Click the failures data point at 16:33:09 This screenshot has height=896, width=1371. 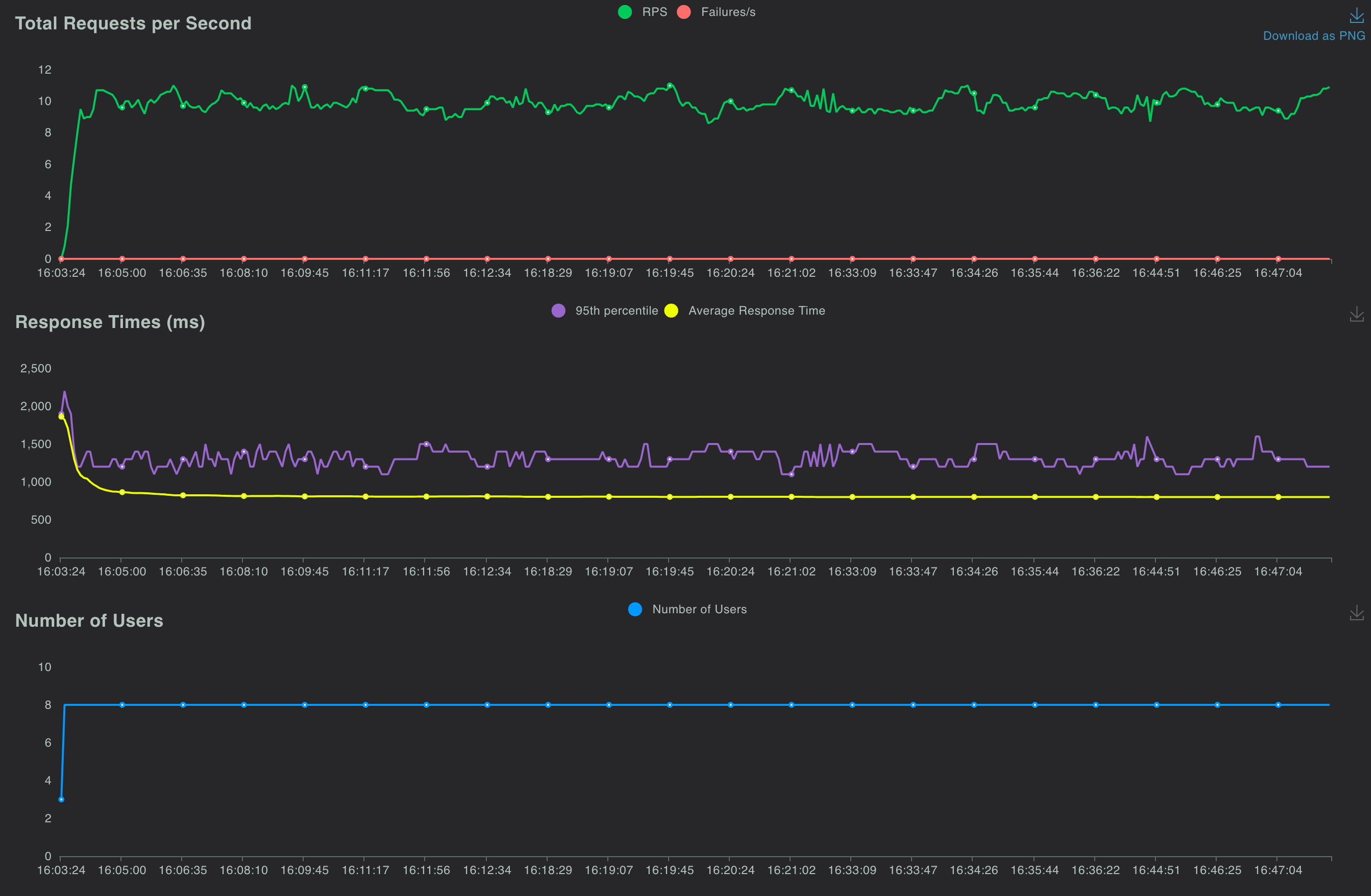coord(852,259)
